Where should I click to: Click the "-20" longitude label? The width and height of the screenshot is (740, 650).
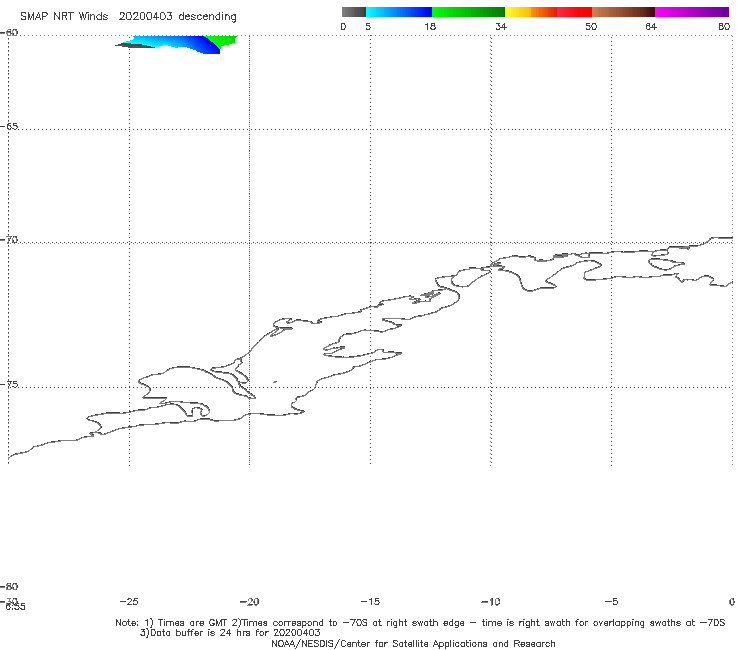[x=249, y=601]
